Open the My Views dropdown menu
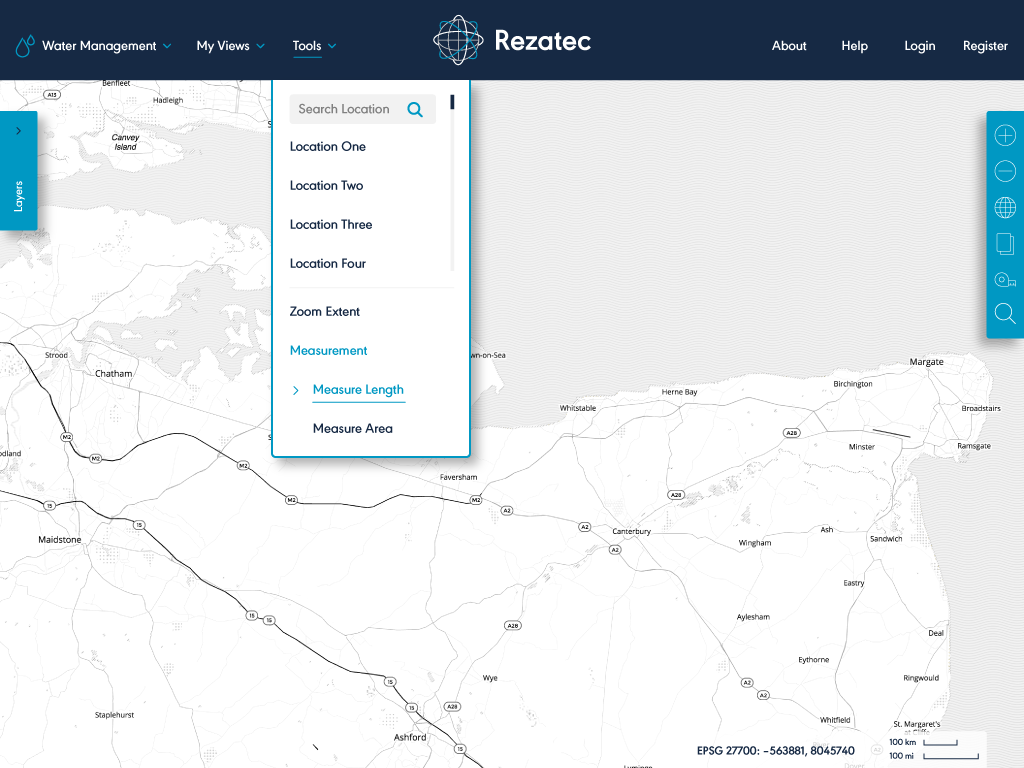This screenshot has width=1024, height=768. (231, 46)
